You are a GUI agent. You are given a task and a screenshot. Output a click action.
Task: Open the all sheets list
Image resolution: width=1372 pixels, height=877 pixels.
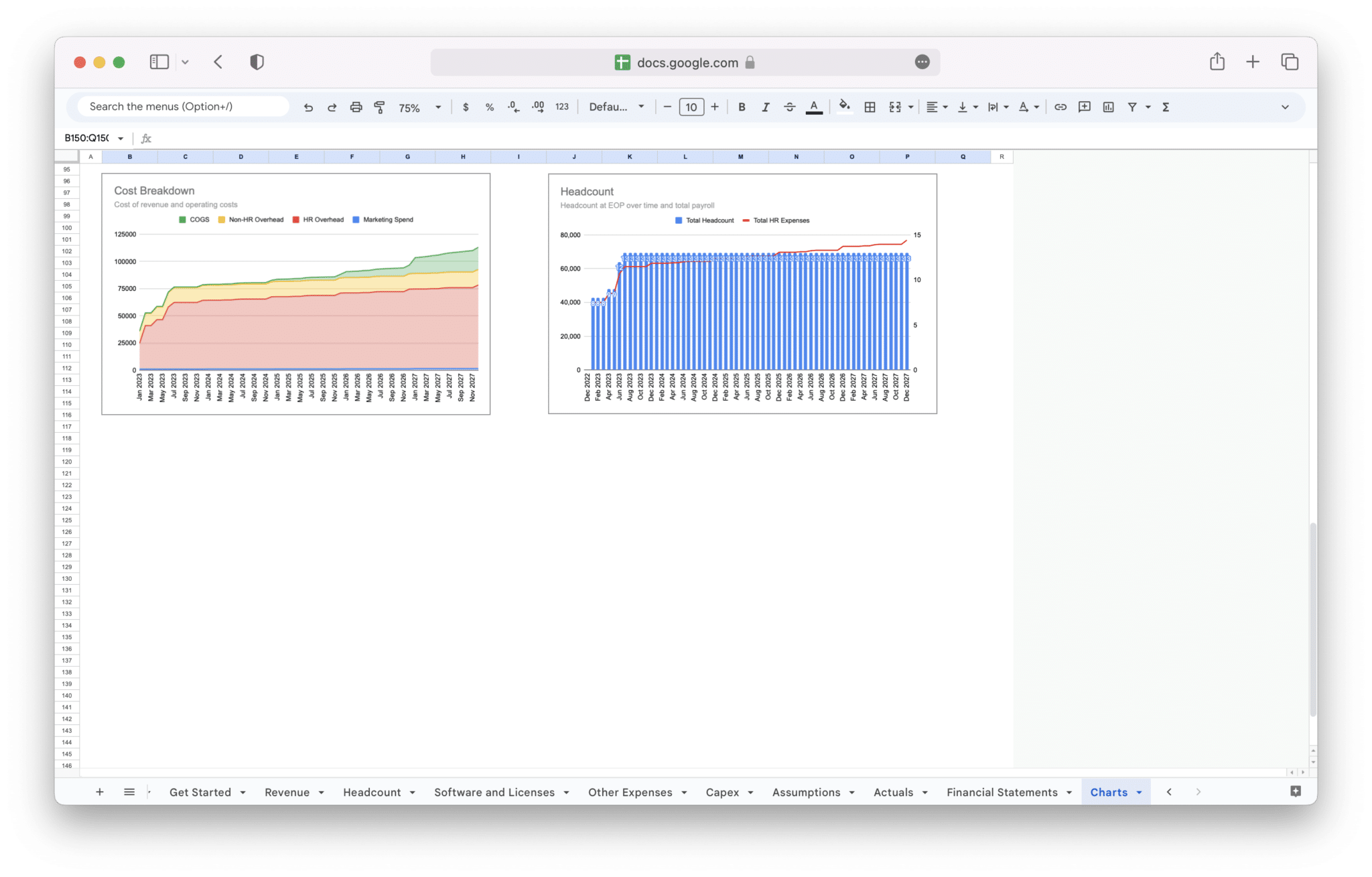pos(129,792)
